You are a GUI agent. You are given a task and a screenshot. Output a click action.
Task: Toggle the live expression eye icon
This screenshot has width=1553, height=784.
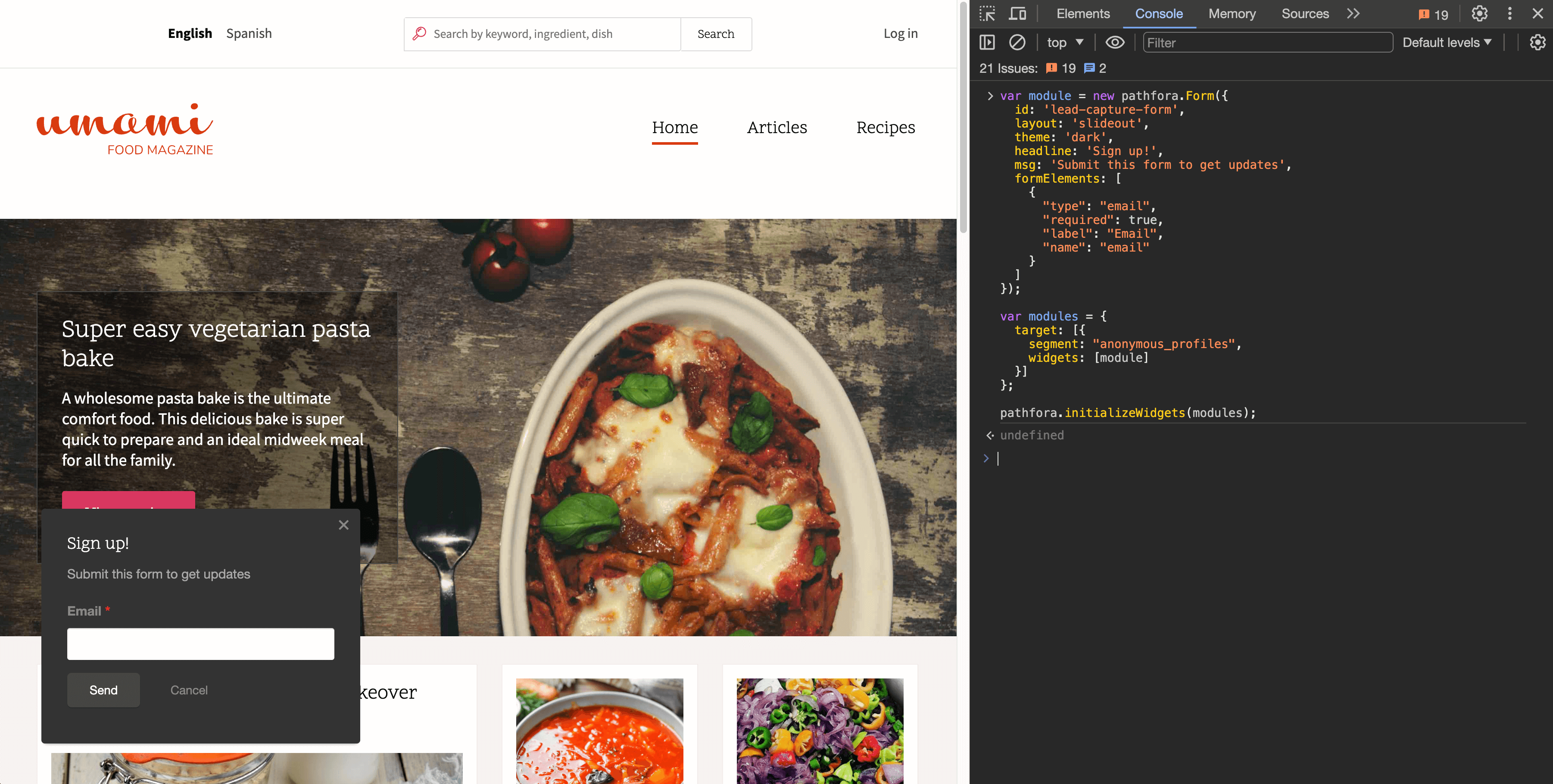[1115, 42]
